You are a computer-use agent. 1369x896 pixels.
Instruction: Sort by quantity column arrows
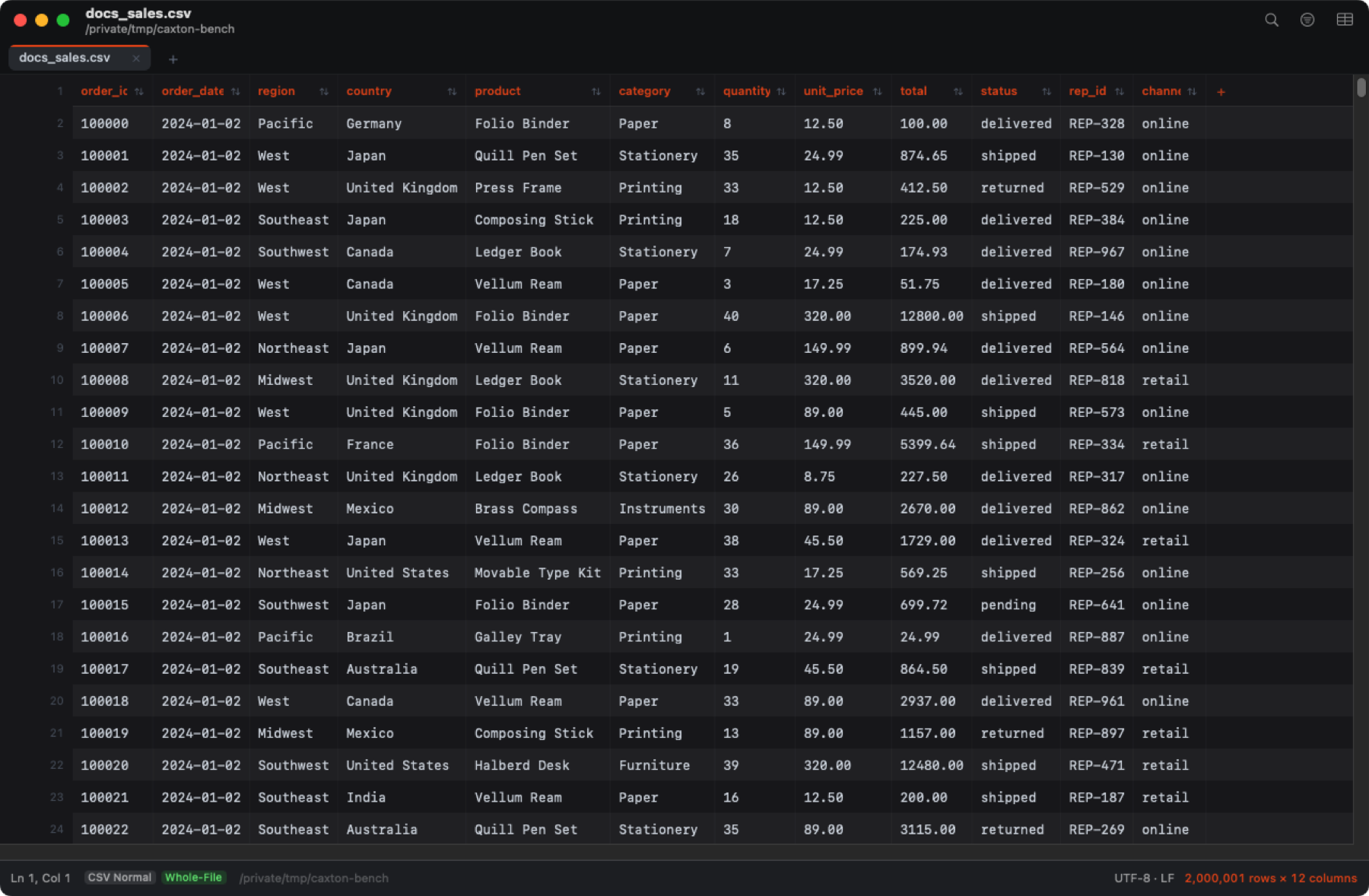point(781,91)
